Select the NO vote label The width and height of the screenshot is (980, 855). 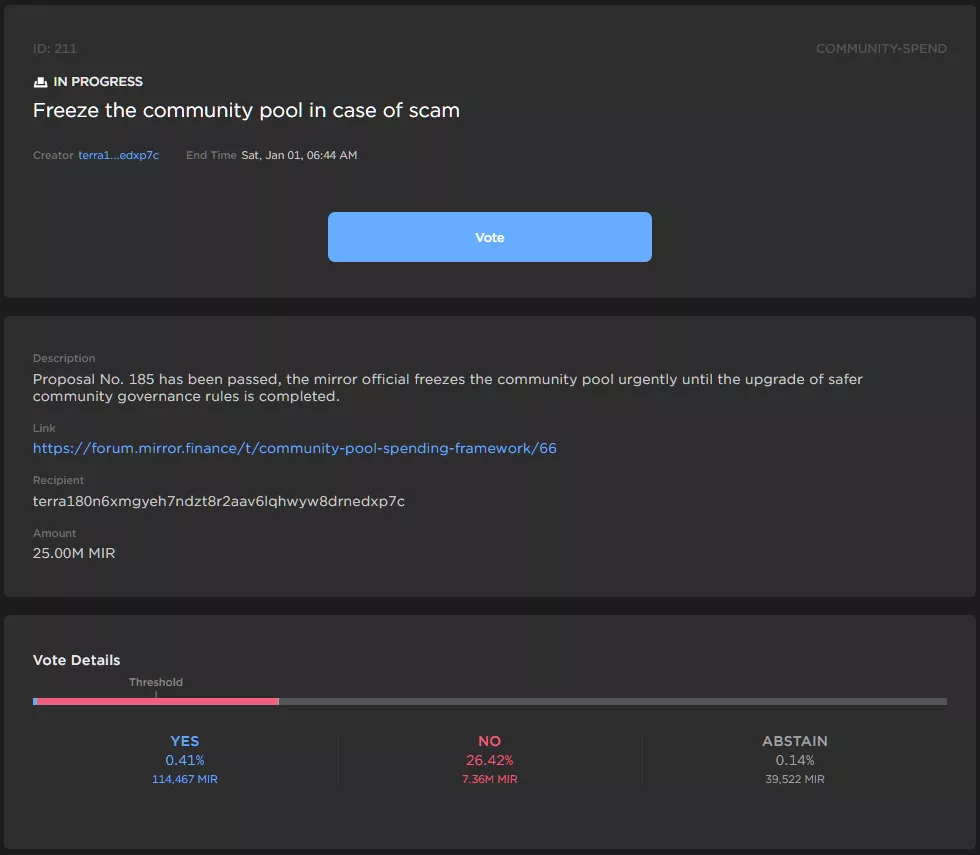[x=489, y=741]
